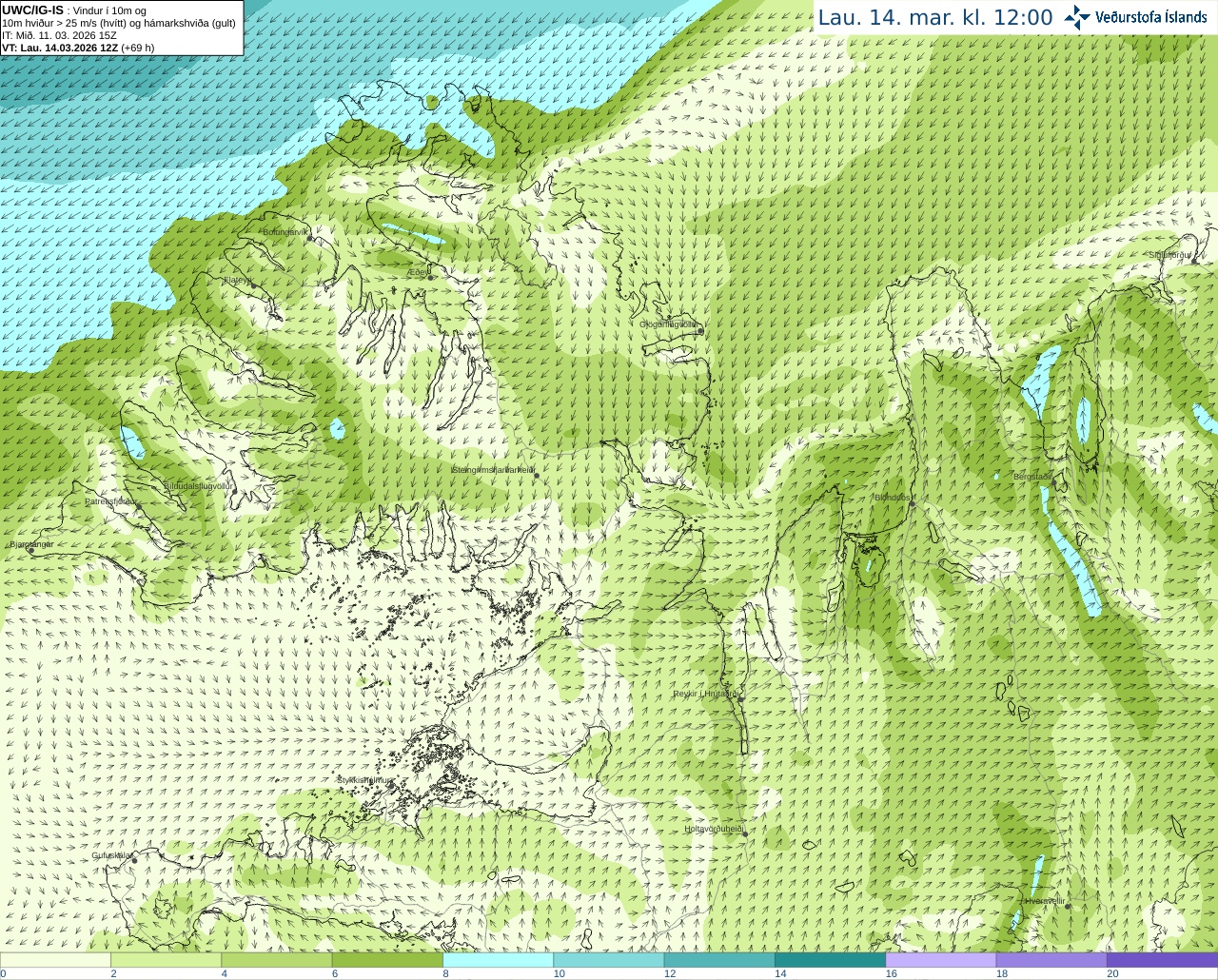The image size is (1218, 980).
Task: Pick the 4–6 m/s green legend swatch
Action: (x=276, y=960)
